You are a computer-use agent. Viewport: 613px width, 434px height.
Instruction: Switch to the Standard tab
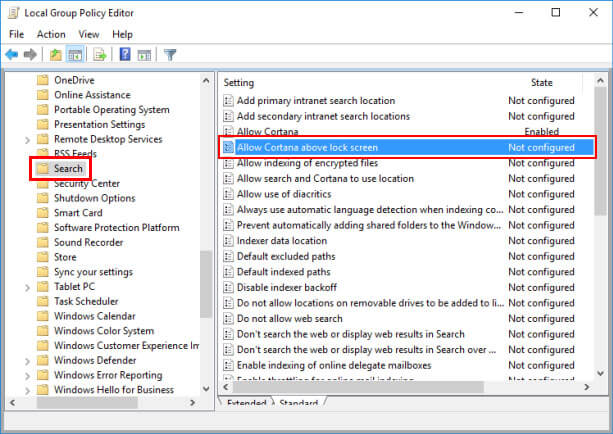click(x=298, y=403)
